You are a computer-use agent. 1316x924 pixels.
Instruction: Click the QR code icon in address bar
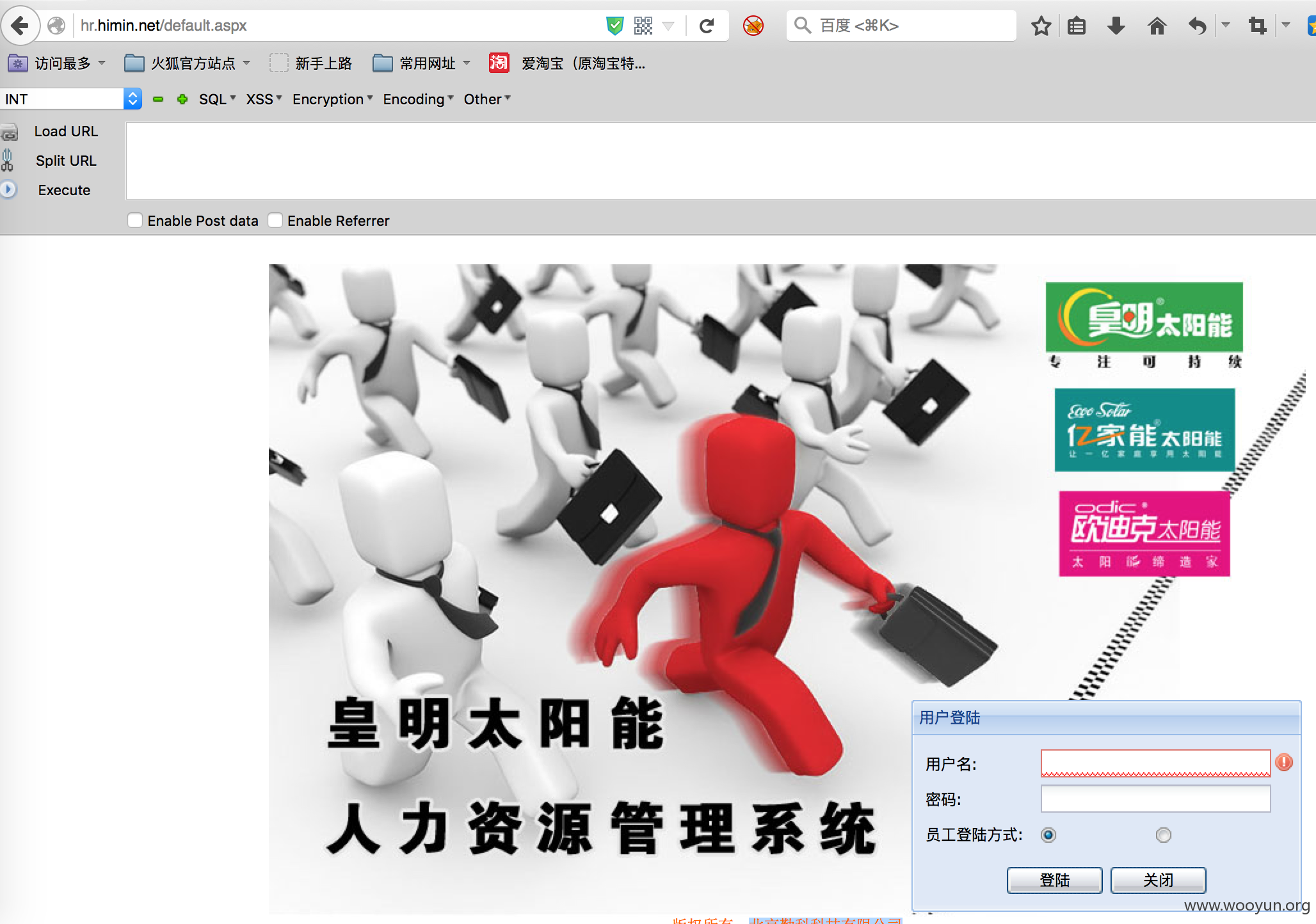point(643,26)
